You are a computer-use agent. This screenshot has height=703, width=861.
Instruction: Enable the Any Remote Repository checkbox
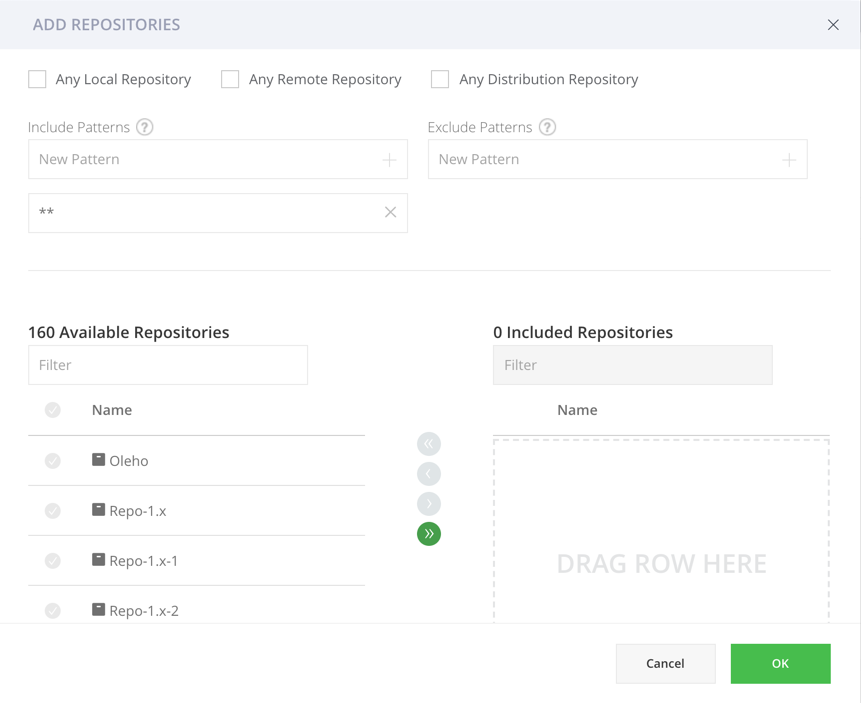[229, 79]
